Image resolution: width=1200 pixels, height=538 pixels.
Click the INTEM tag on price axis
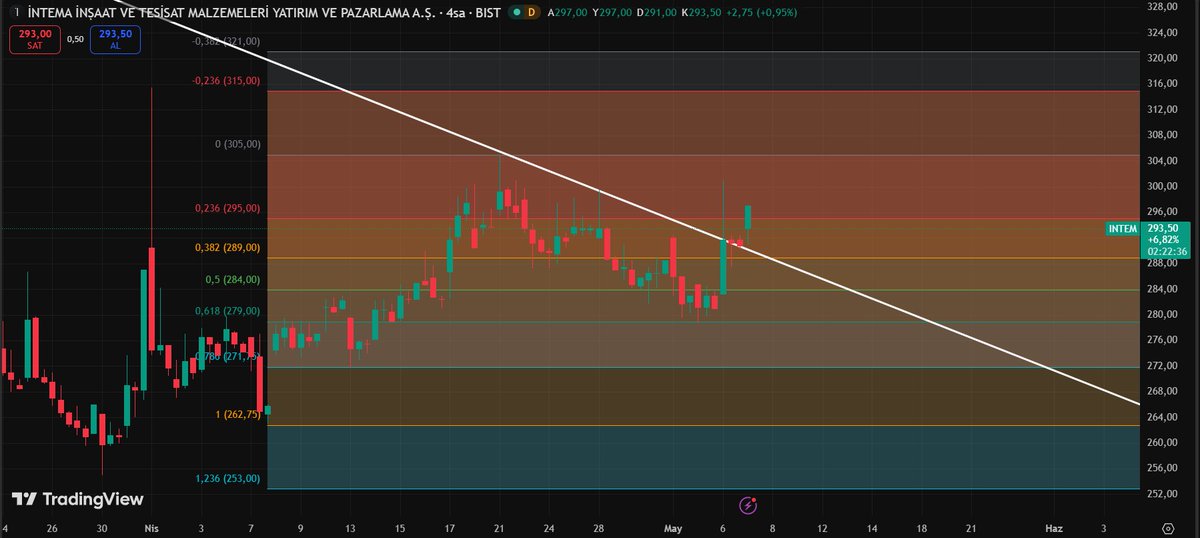(x=1123, y=229)
